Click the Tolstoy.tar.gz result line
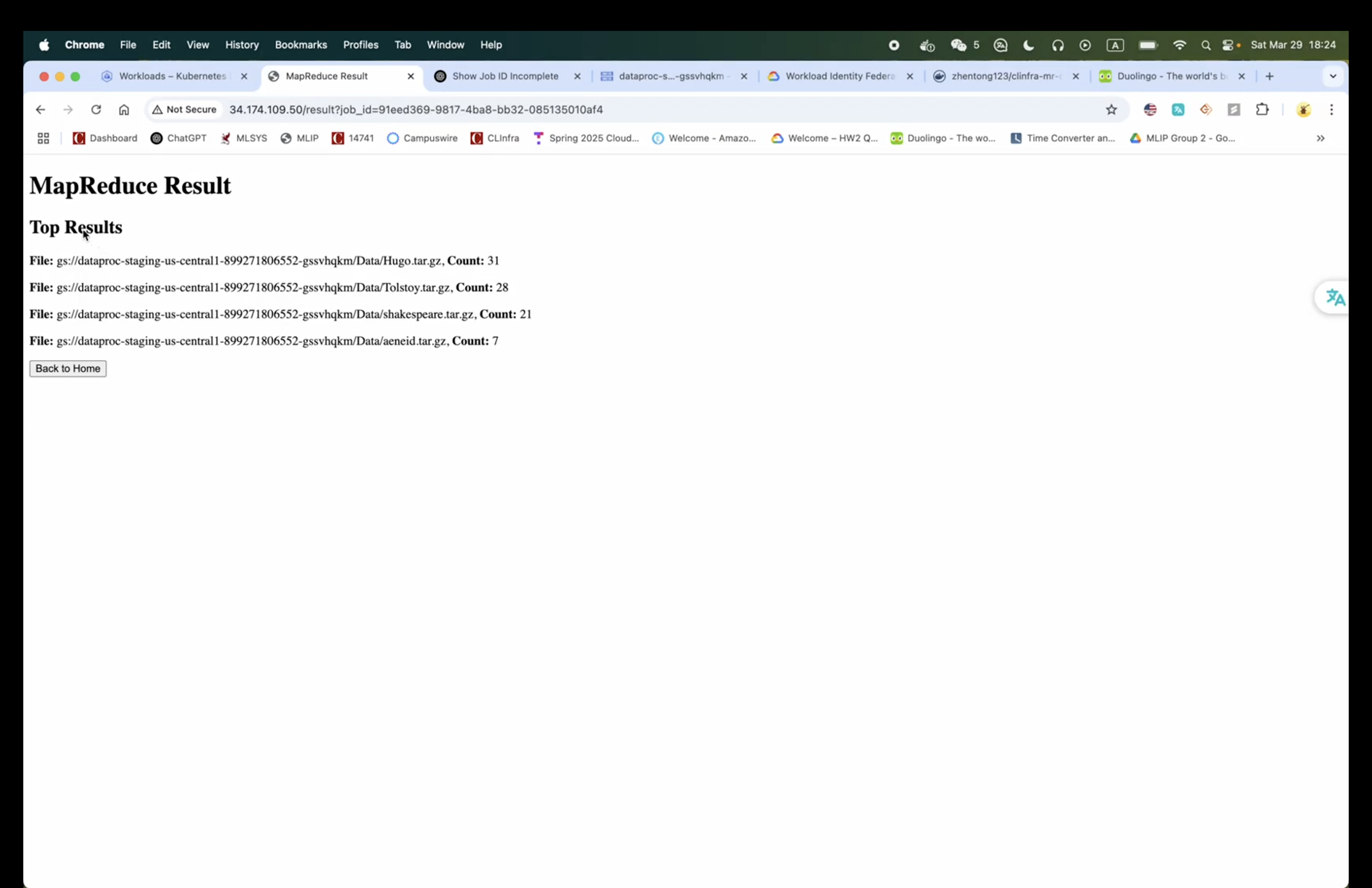The width and height of the screenshot is (1372, 888). coord(269,287)
